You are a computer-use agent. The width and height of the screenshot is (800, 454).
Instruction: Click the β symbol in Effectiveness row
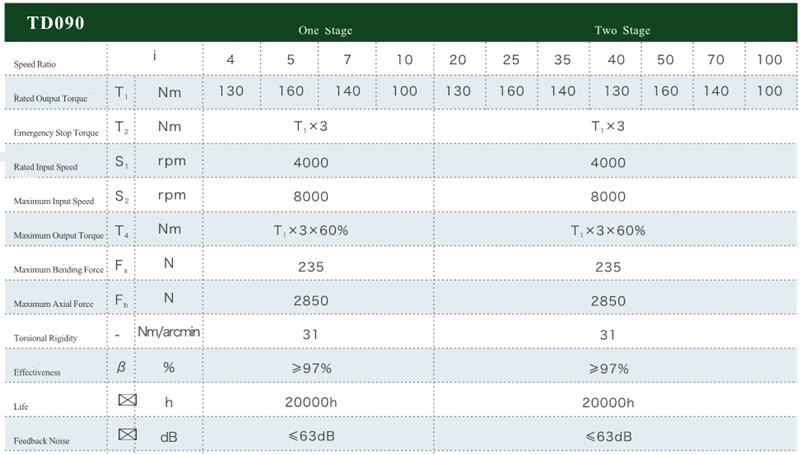click(x=122, y=367)
